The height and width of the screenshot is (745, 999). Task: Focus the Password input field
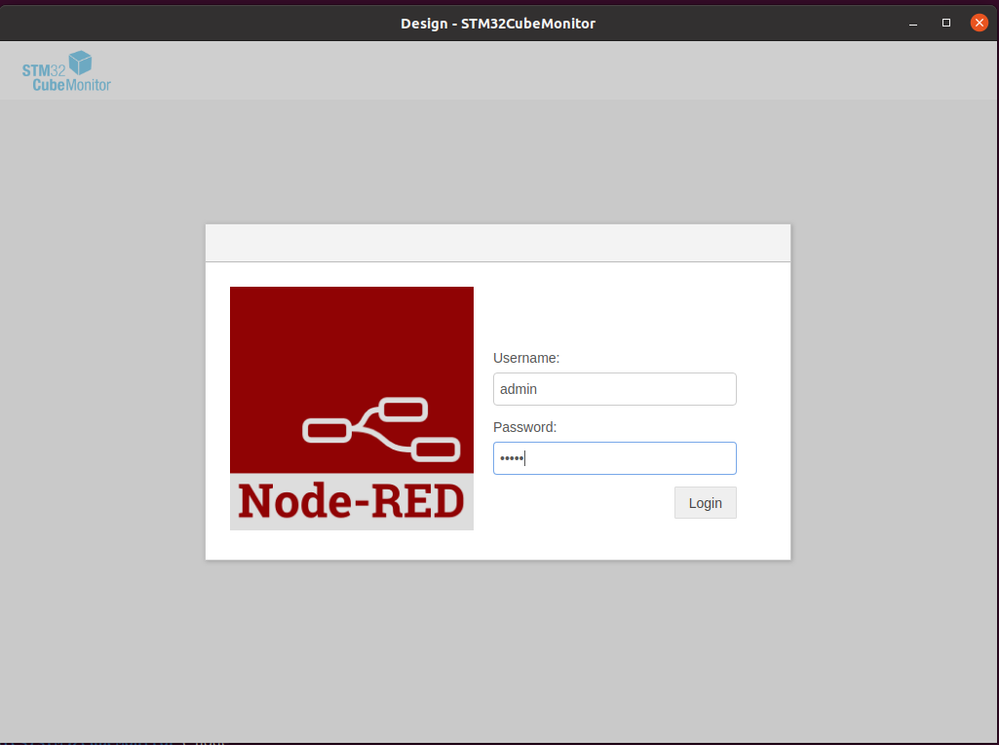615,458
